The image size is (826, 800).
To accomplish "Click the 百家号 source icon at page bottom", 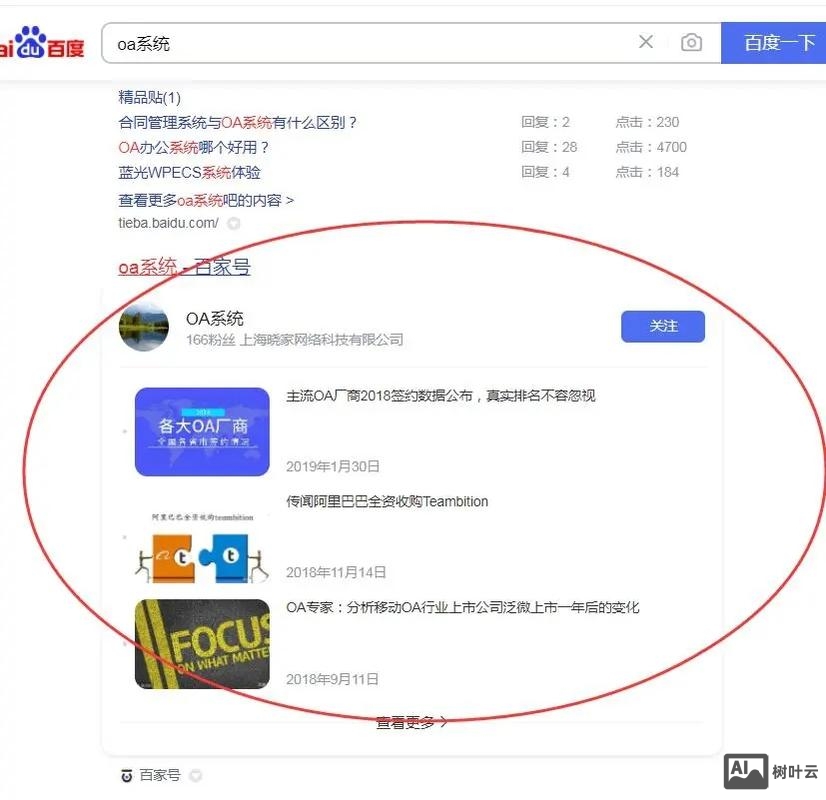I will tap(127, 775).
